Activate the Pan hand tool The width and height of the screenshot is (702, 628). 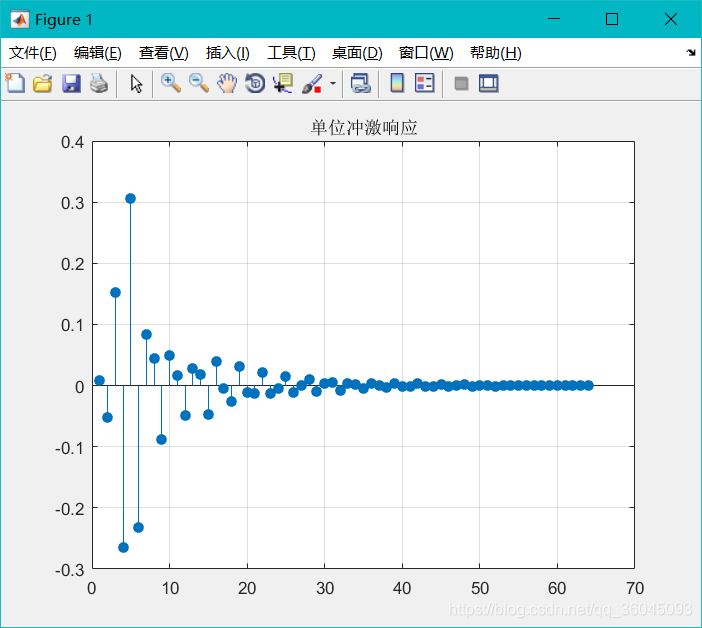tap(227, 84)
